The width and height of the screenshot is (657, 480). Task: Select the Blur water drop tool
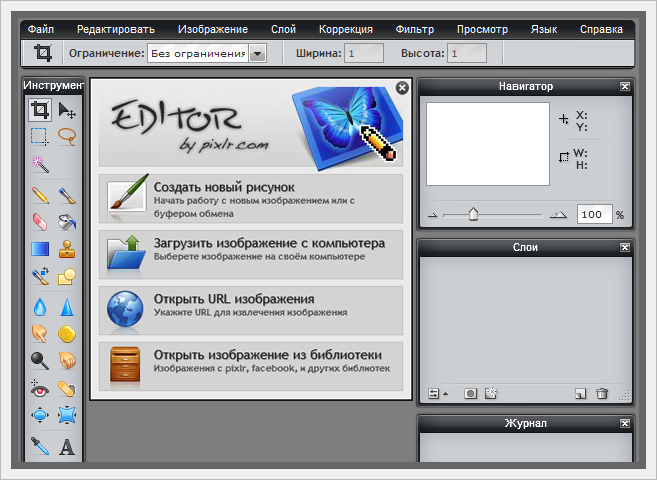[40, 307]
